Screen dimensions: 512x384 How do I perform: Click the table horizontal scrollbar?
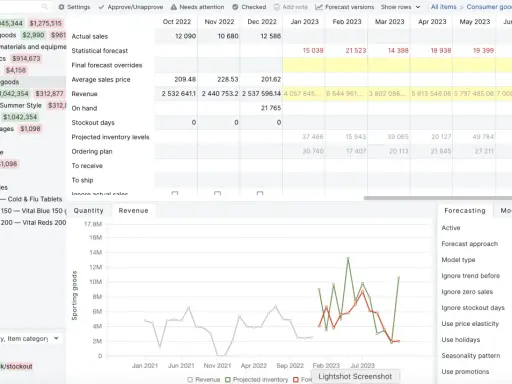click(438, 198)
